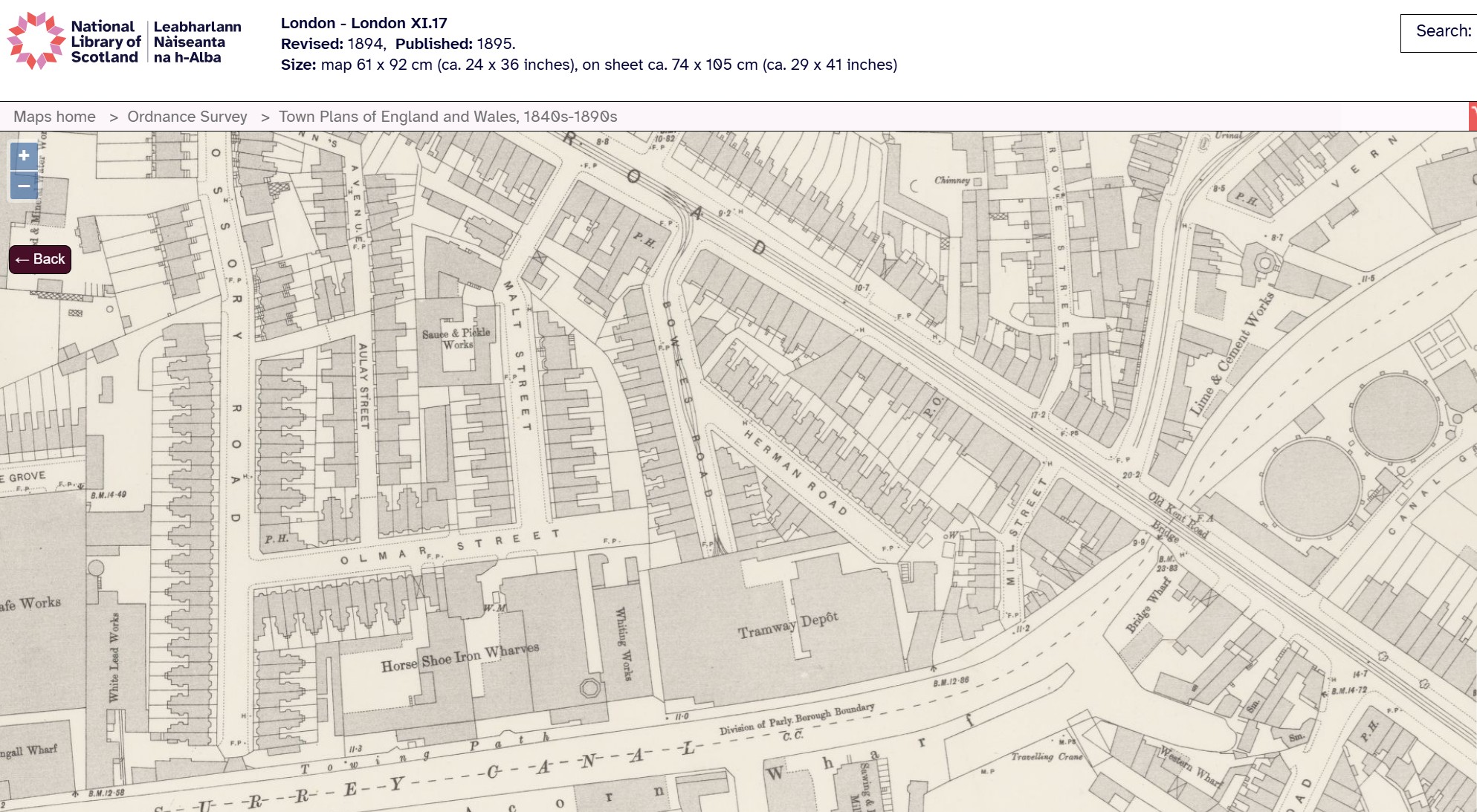The image size is (1477, 812).
Task: Go to the Ordnance Survey breadcrumb
Action: pyautogui.click(x=187, y=117)
